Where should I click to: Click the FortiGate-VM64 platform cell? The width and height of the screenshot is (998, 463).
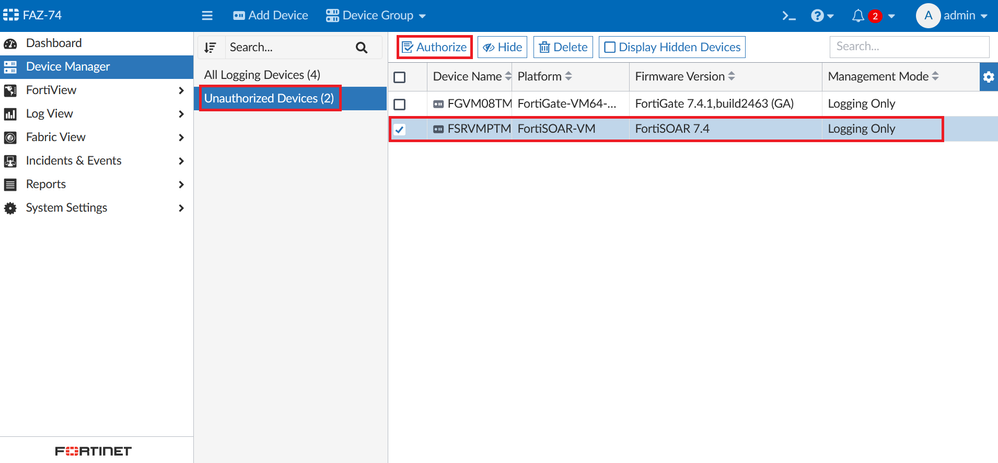pos(567,104)
